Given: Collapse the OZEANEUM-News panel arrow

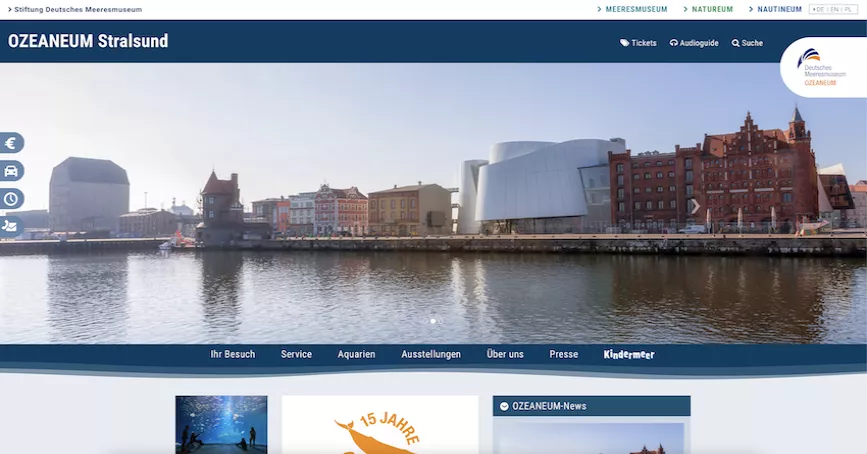Looking at the screenshot, I should 504,406.
